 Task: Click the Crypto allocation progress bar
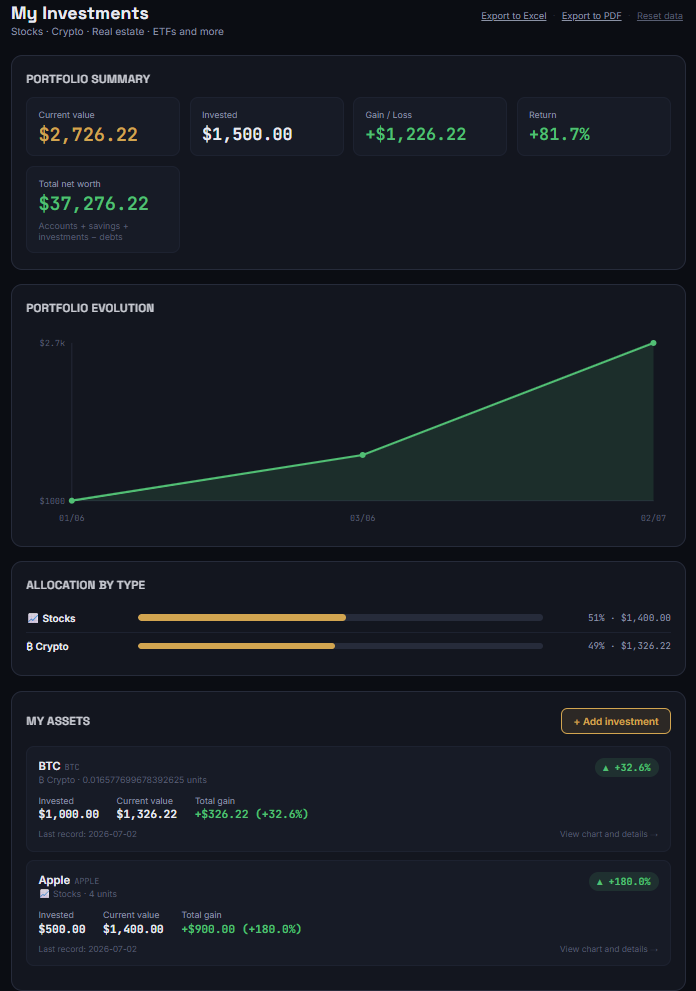click(x=340, y=646)
